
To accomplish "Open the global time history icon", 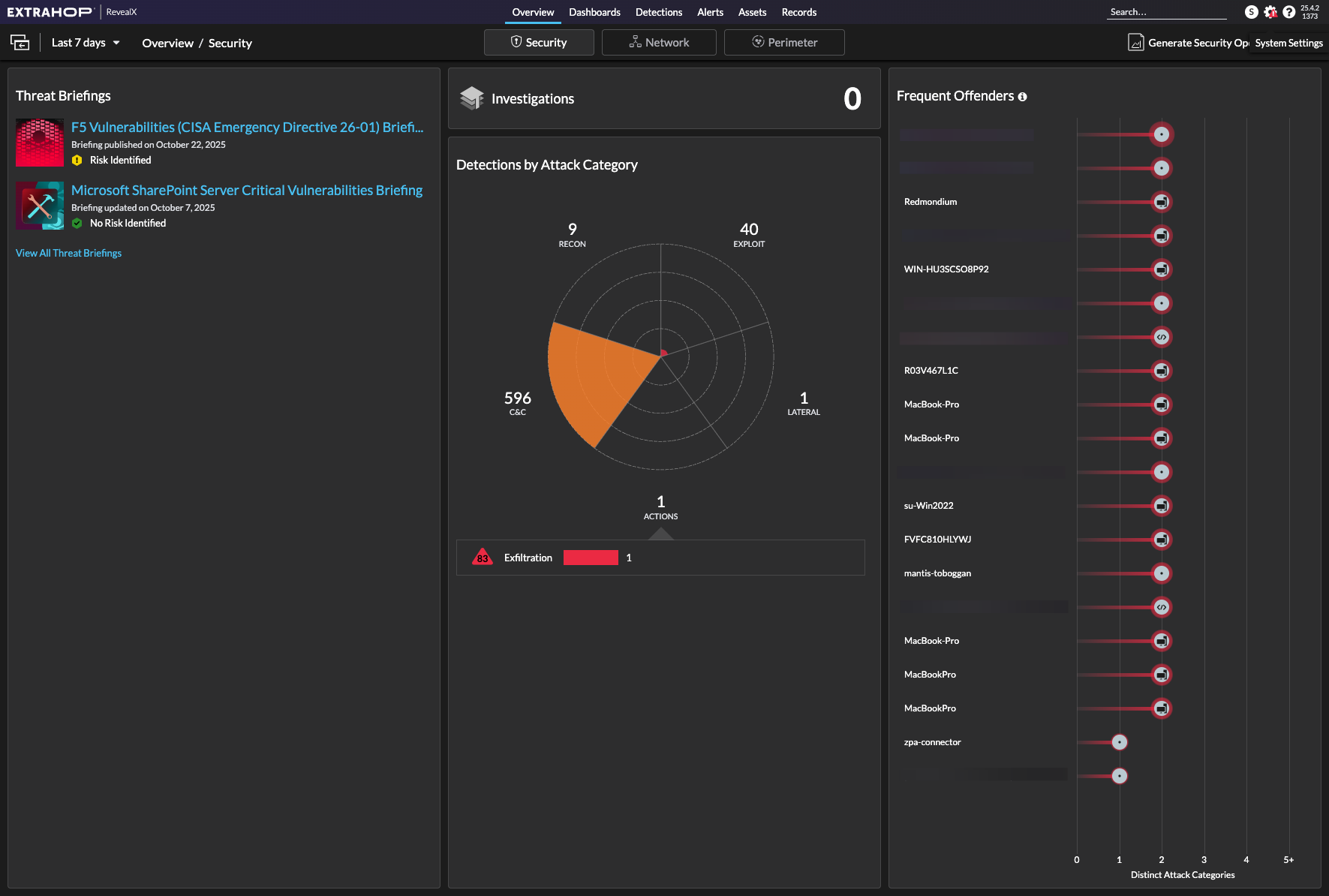I will coord(20,43).
